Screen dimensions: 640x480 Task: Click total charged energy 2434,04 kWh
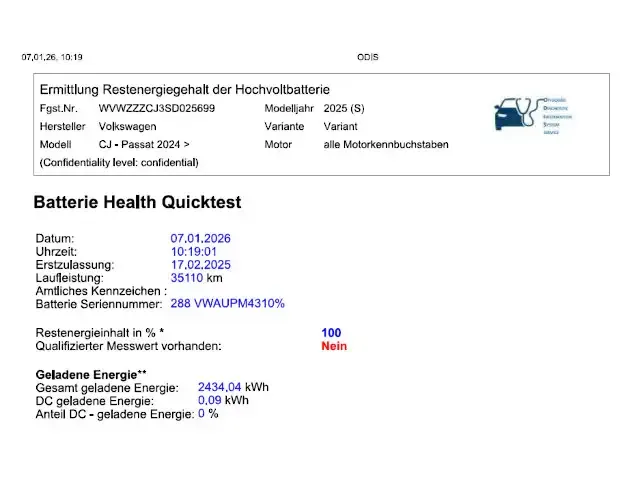coord(233,387)
